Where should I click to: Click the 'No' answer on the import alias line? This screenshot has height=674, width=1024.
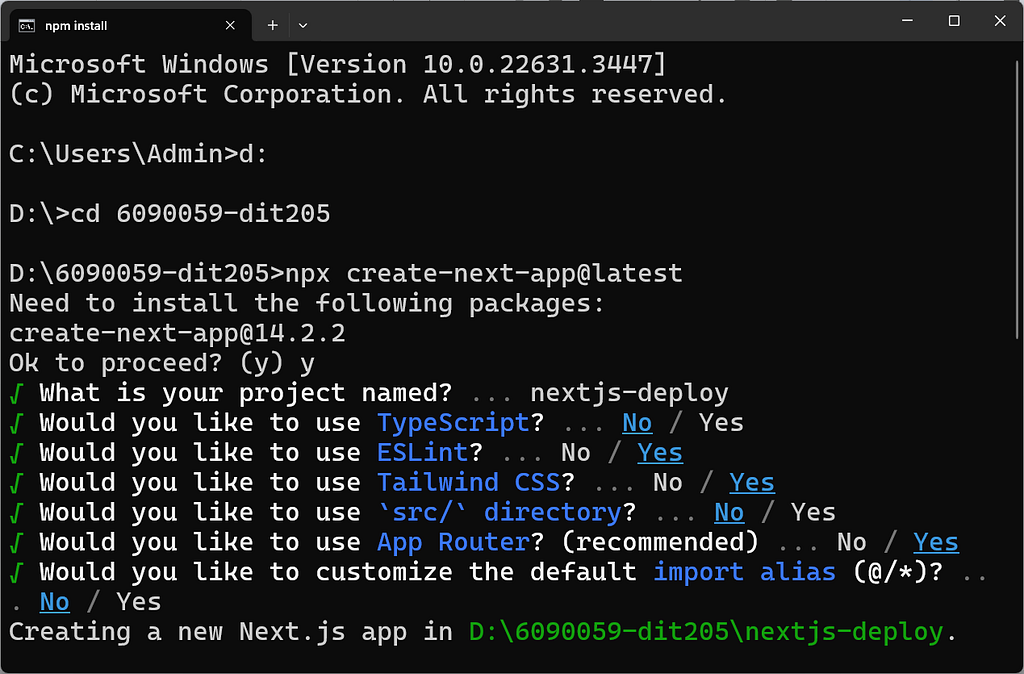pyautogui.click(x=54, y=602)
